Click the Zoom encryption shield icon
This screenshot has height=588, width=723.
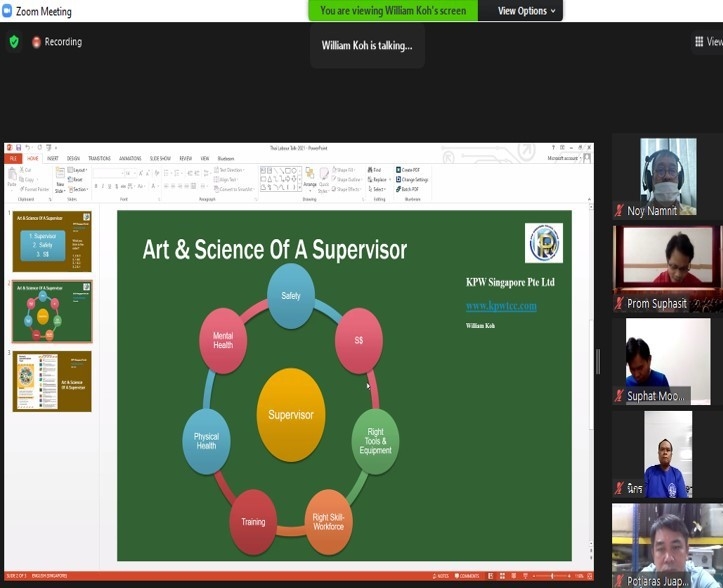(x=14, y=42)
